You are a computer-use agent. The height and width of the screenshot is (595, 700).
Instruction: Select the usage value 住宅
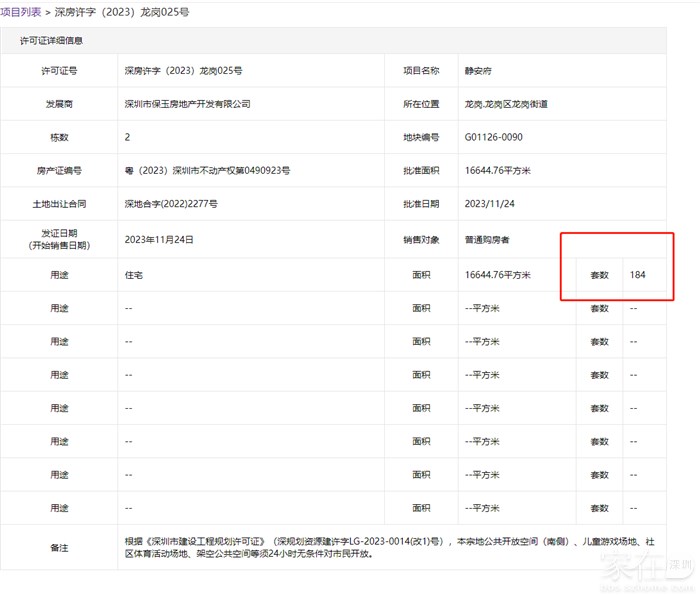click(x=134, y=274)
